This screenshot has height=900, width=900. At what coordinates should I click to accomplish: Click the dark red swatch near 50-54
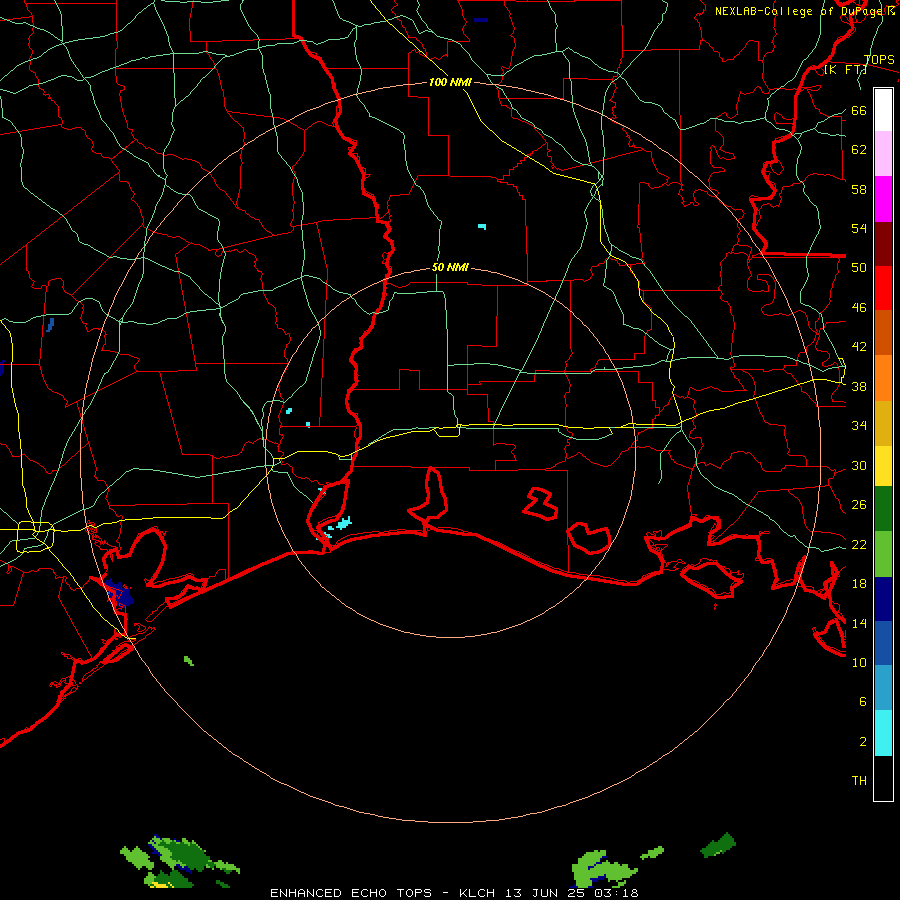883,244
